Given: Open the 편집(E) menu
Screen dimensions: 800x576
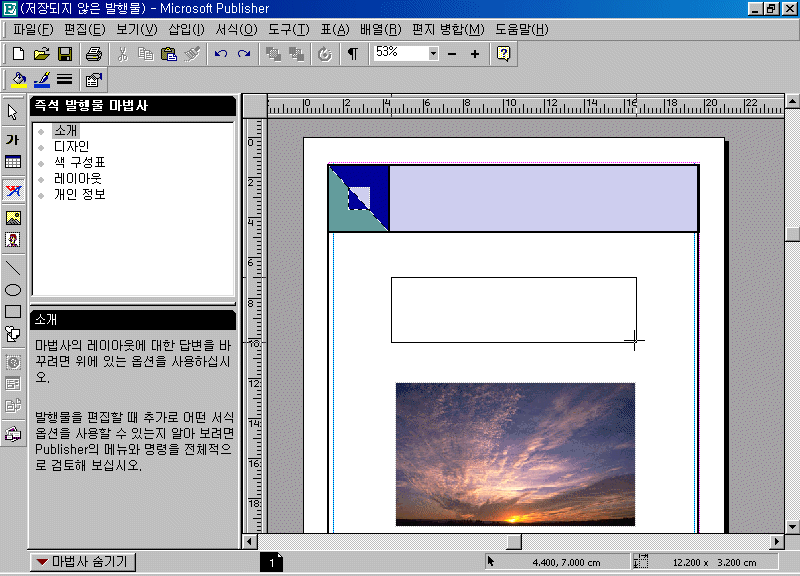Looking at the screenshot, I should click(85, 30).
